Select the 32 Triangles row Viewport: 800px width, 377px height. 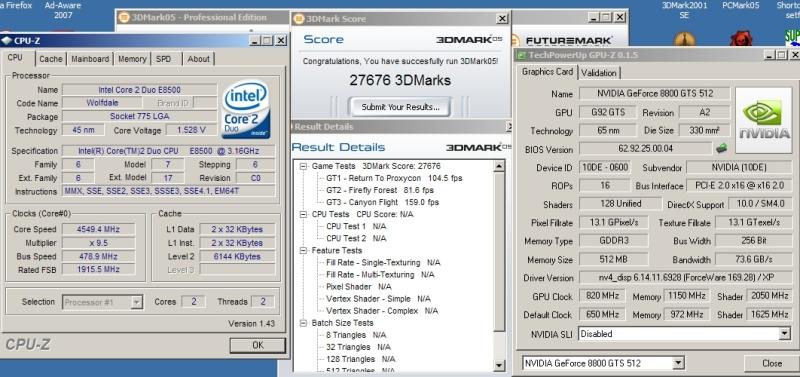tap(358, 347)
